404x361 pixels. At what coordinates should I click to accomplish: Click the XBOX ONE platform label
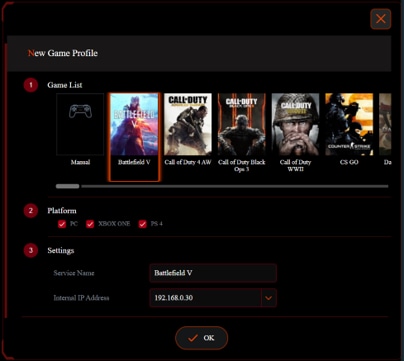[114, 224]
